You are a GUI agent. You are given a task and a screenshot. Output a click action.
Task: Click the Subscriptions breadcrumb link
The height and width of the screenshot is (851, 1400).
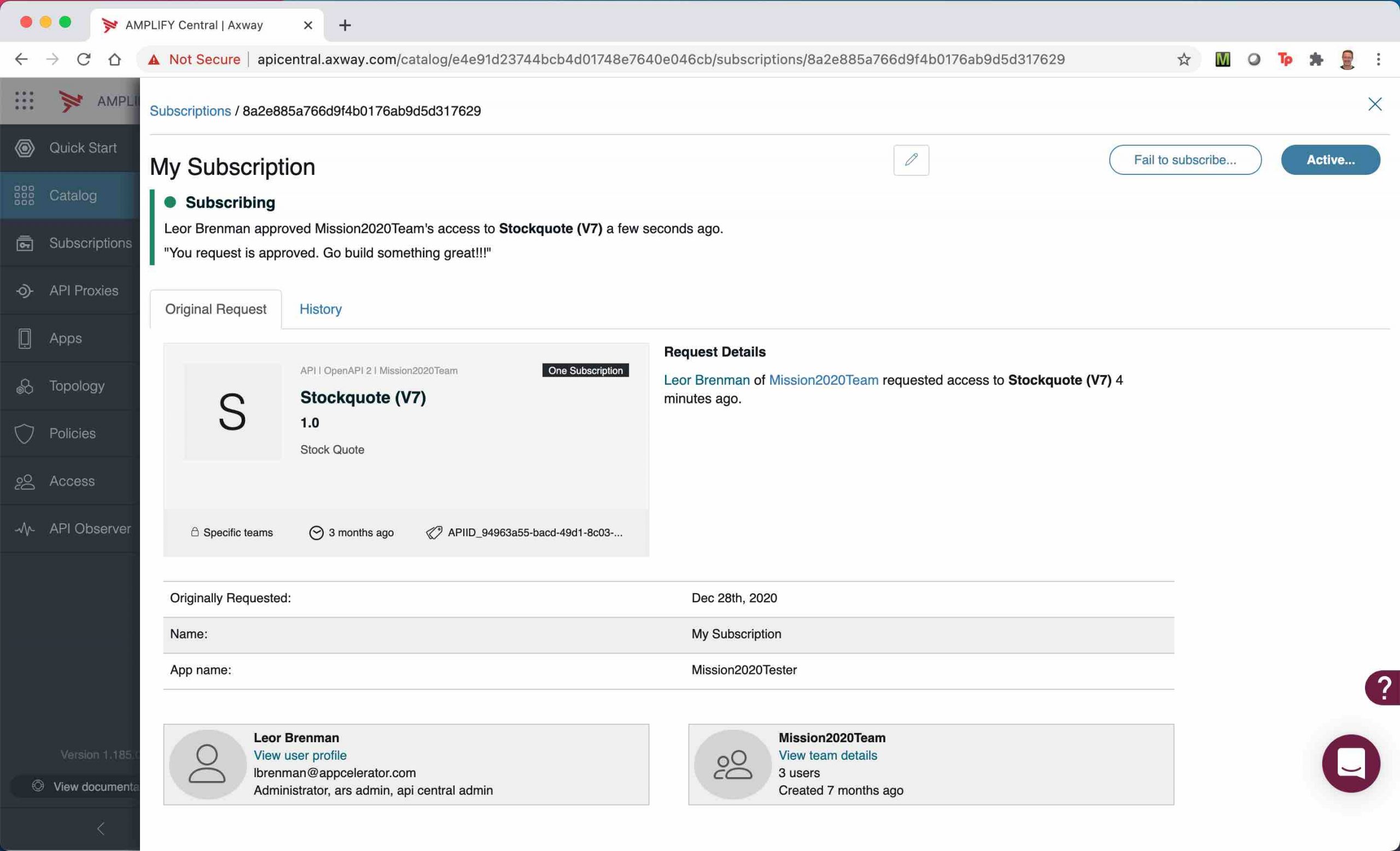coord(190,111)
